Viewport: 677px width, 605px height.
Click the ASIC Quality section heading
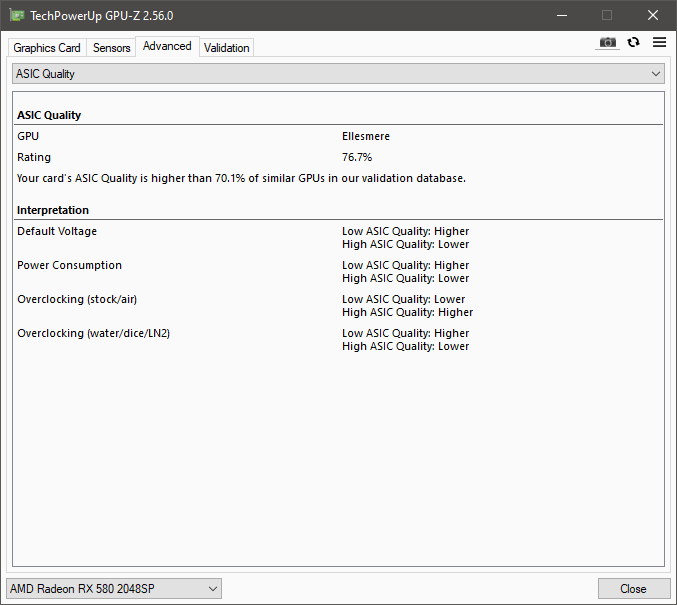point(49,115)
